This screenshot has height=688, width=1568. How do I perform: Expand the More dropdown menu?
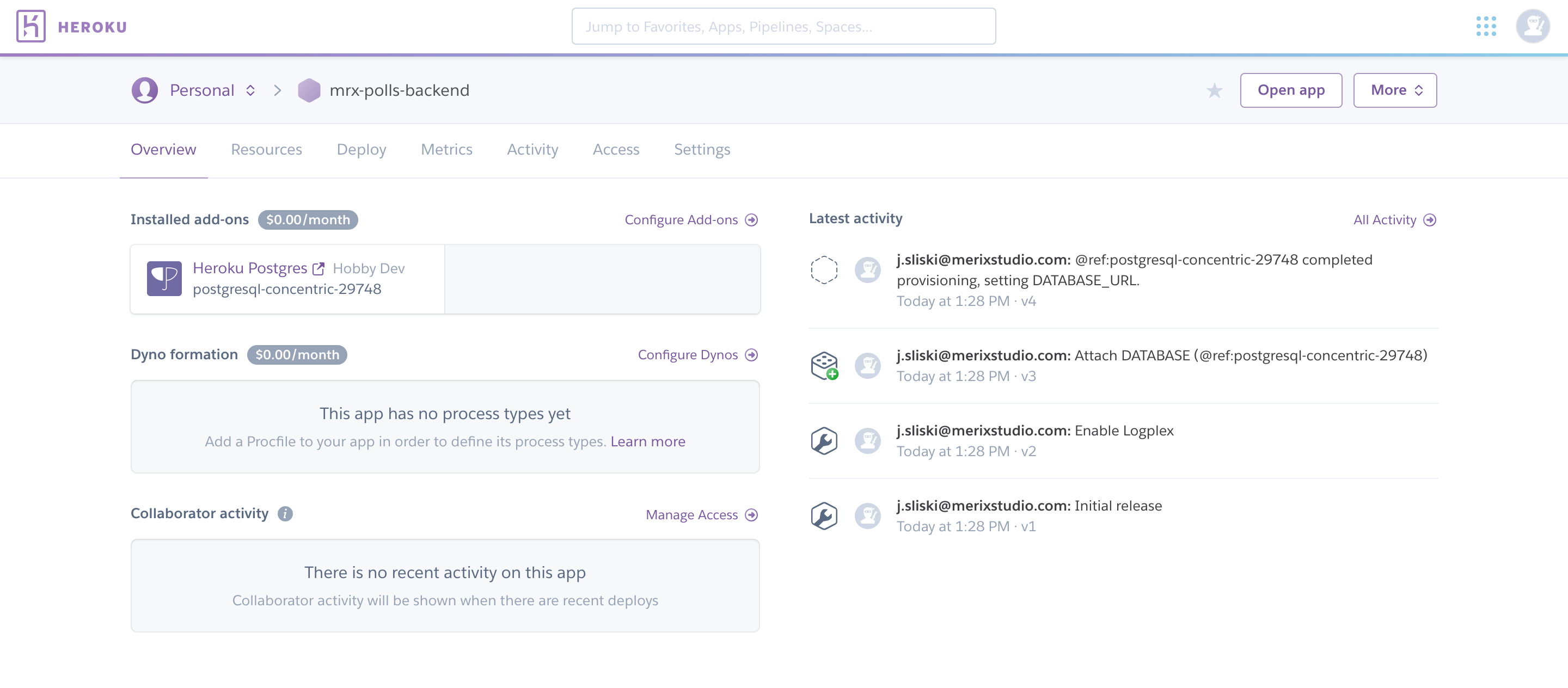(1394, 90)
